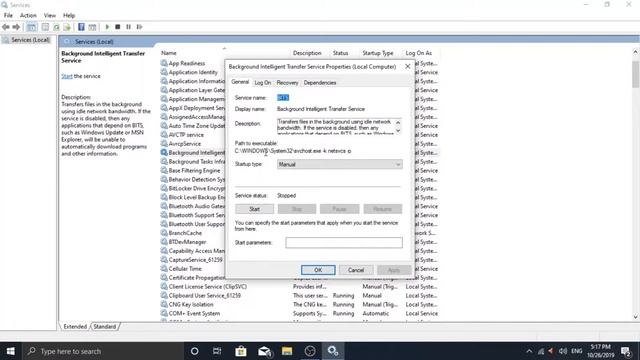Viewport: 640px width, 360px height.
Task: Click the Start button in the dialog
Action: pos(254,209)
